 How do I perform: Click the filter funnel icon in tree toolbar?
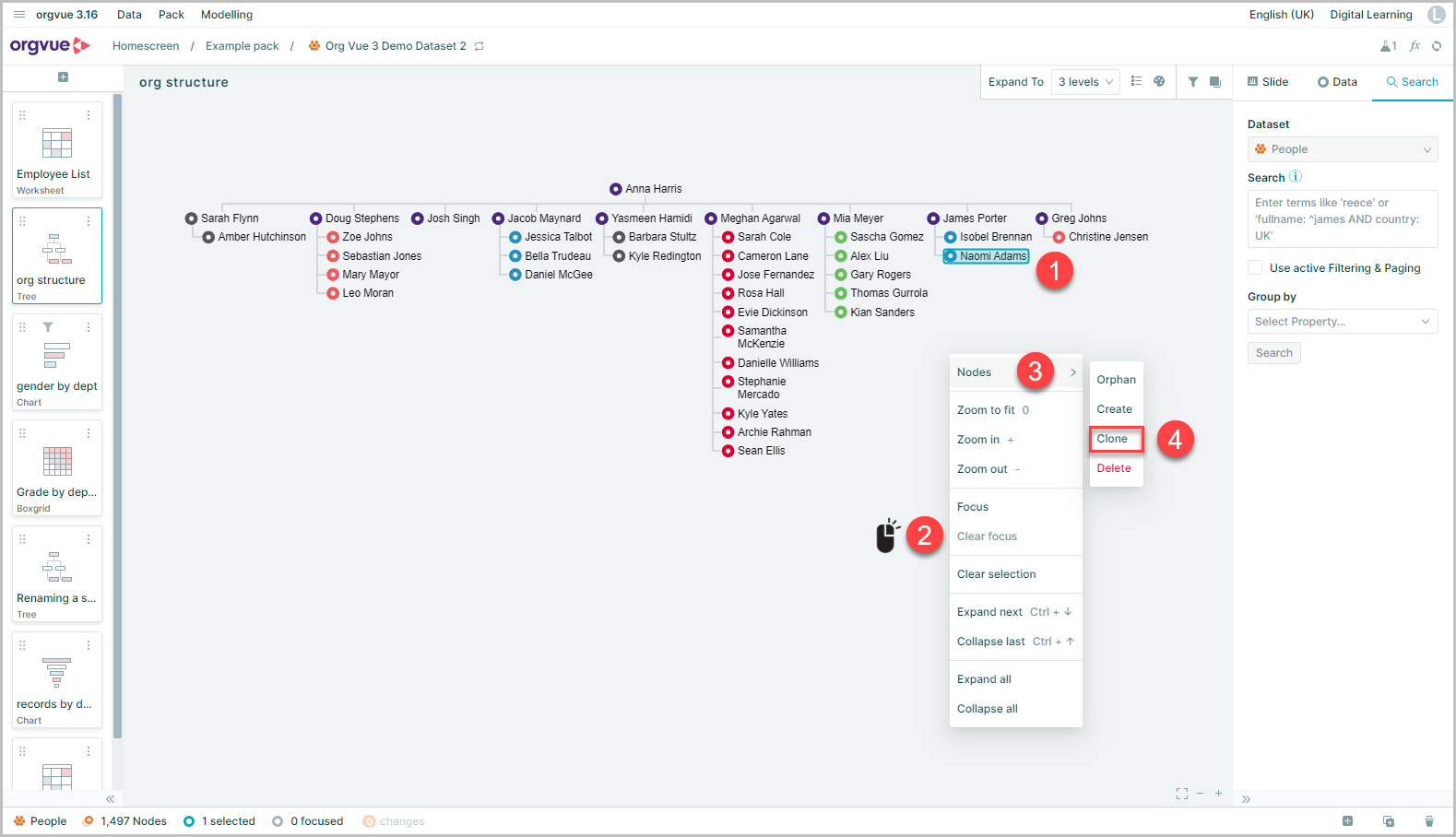(1193, 82)
